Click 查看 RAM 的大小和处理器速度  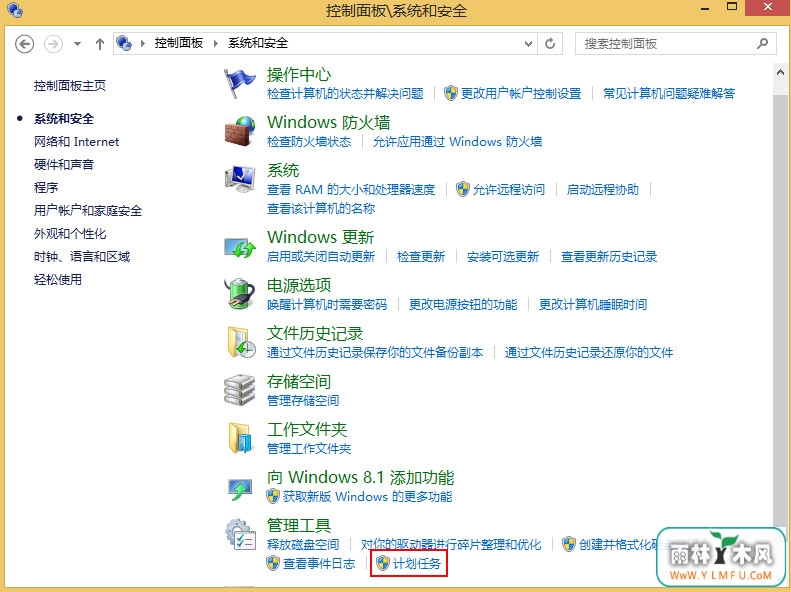click(x=351, y=190)
